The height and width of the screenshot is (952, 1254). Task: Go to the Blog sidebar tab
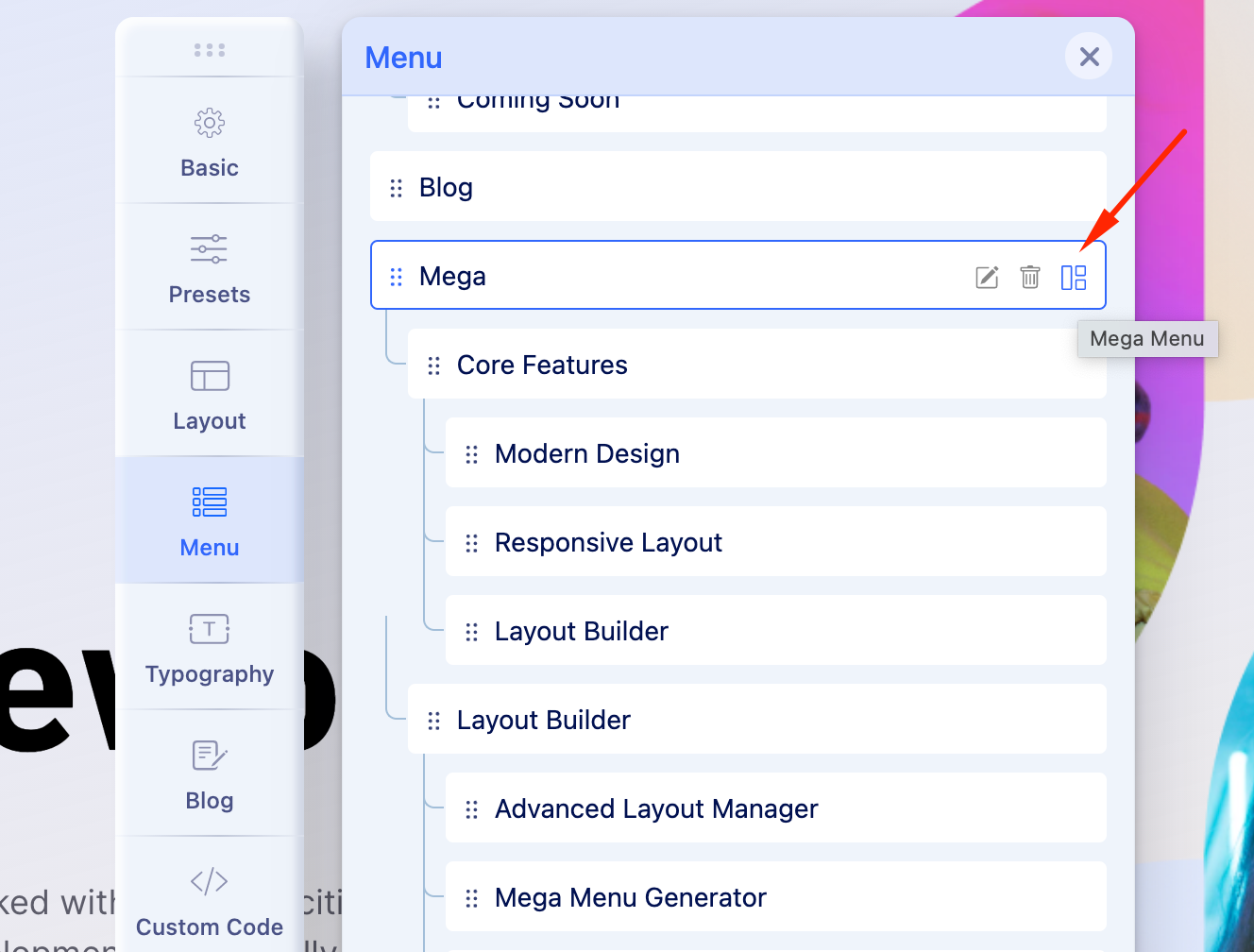click(210, 774)
